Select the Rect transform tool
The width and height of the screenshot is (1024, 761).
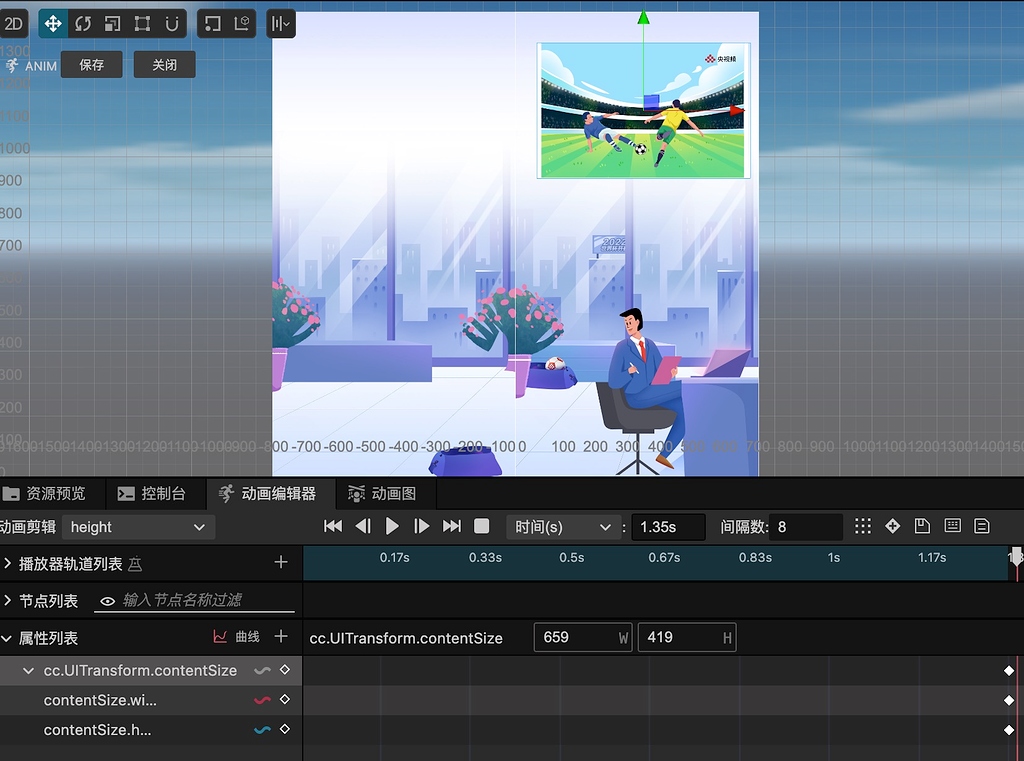pyautogui.click(x=140, y=23)
